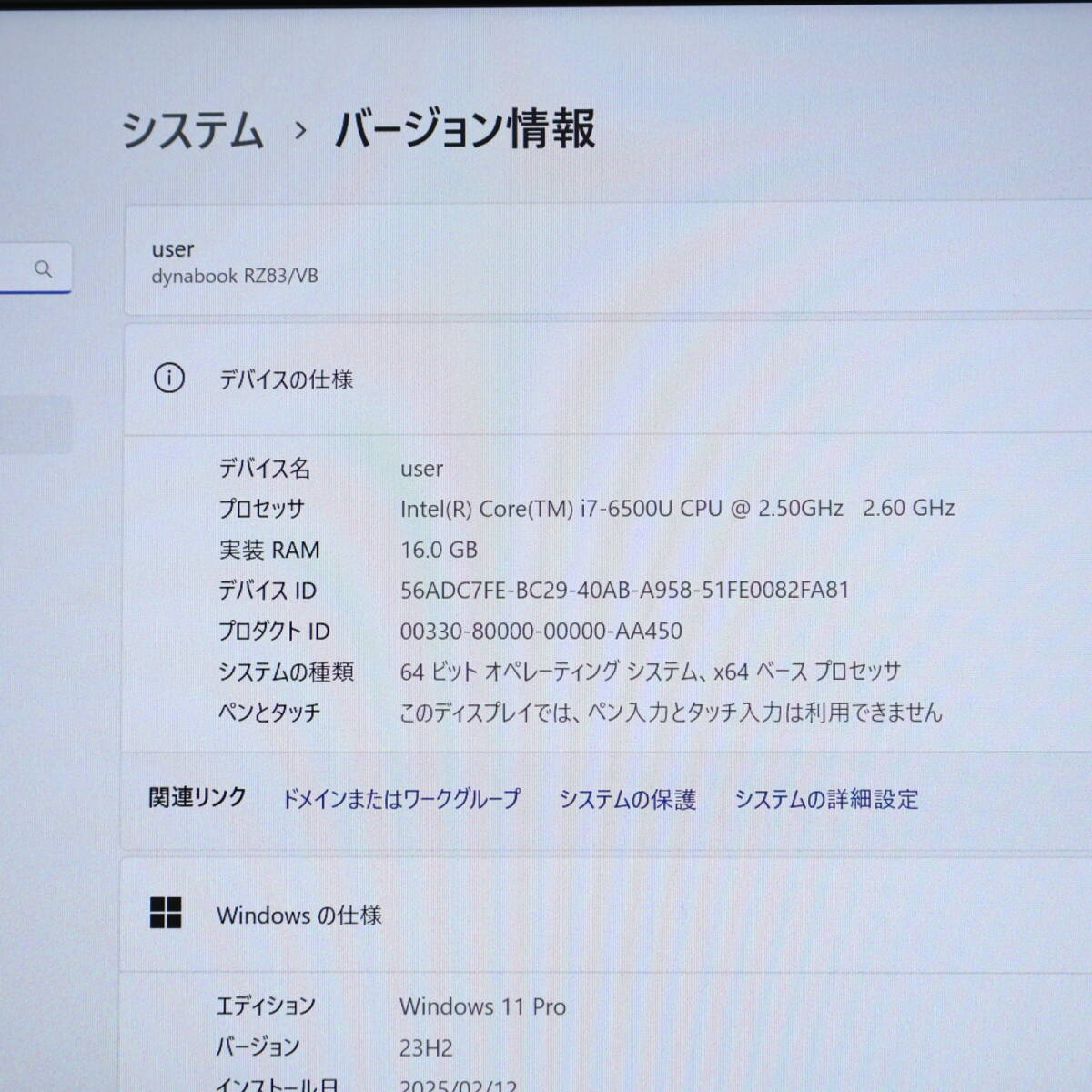Viewport: 1092px width, 1092px height.
Task: Select the device ID value 56ADC7FE-BC29-40AB-A958-51FE0082FA81
Action: (x=624, y=590)
